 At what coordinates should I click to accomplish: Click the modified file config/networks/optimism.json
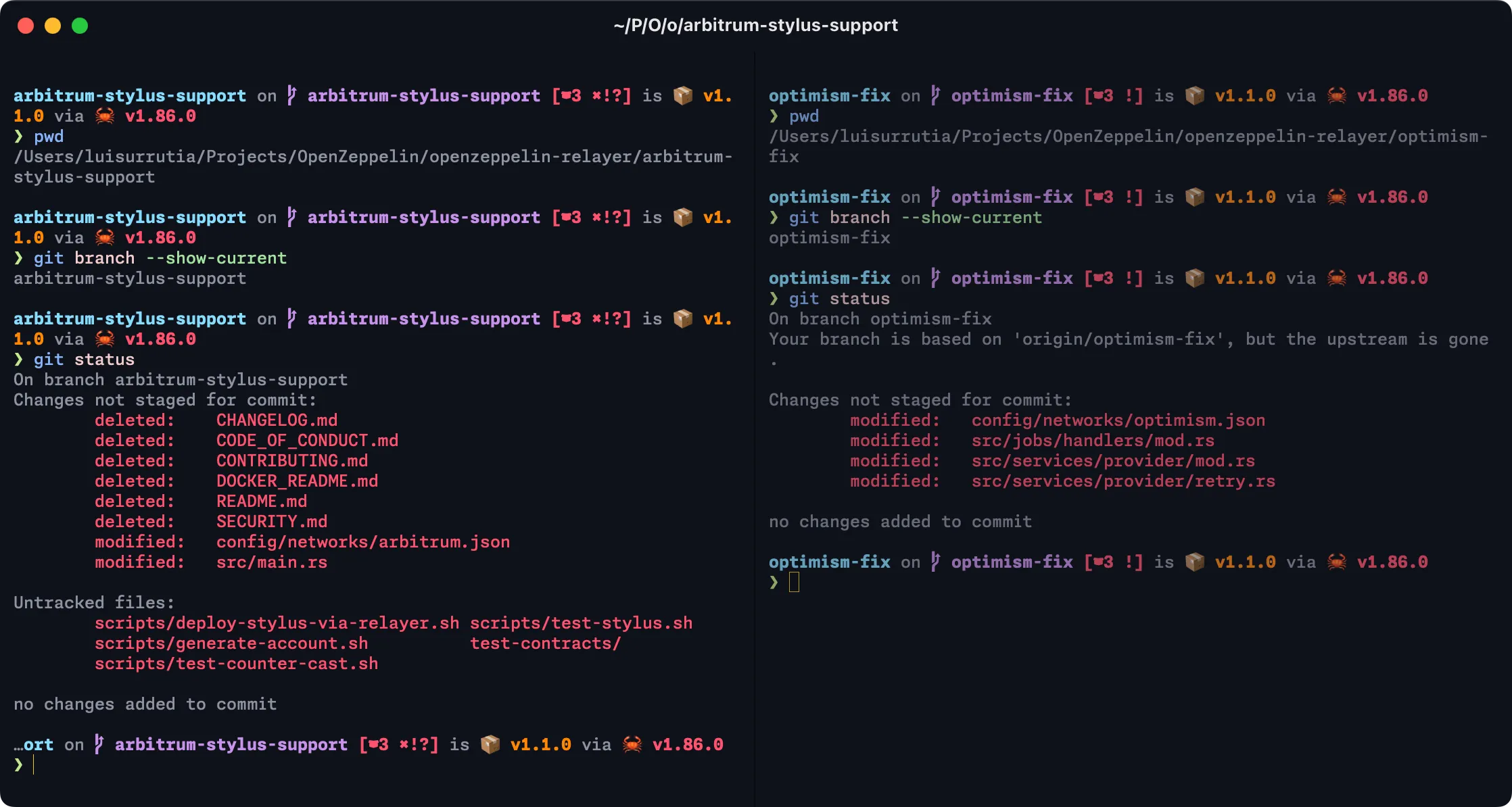click(x=1118, y=420)
